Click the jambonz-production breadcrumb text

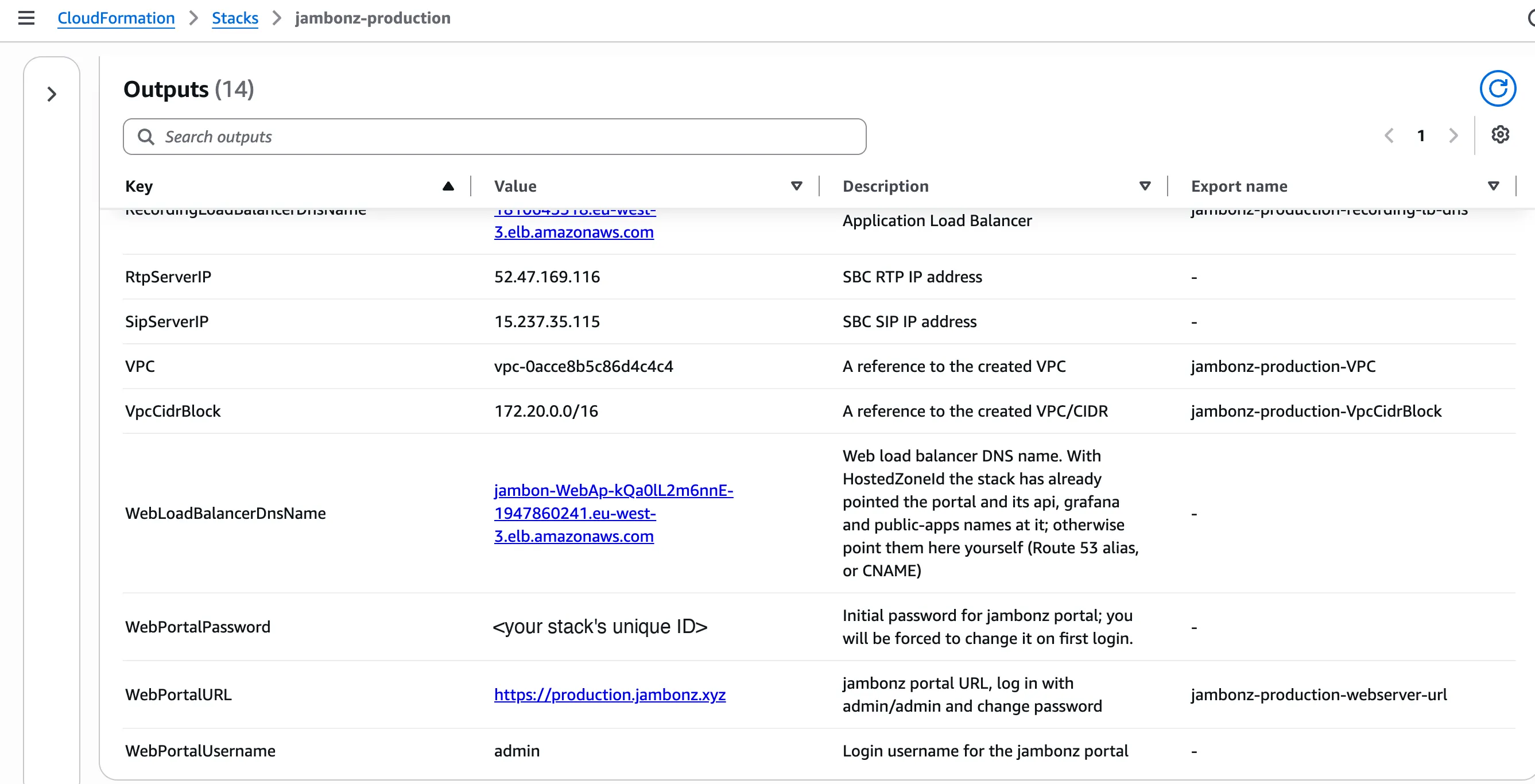[373, 18]
